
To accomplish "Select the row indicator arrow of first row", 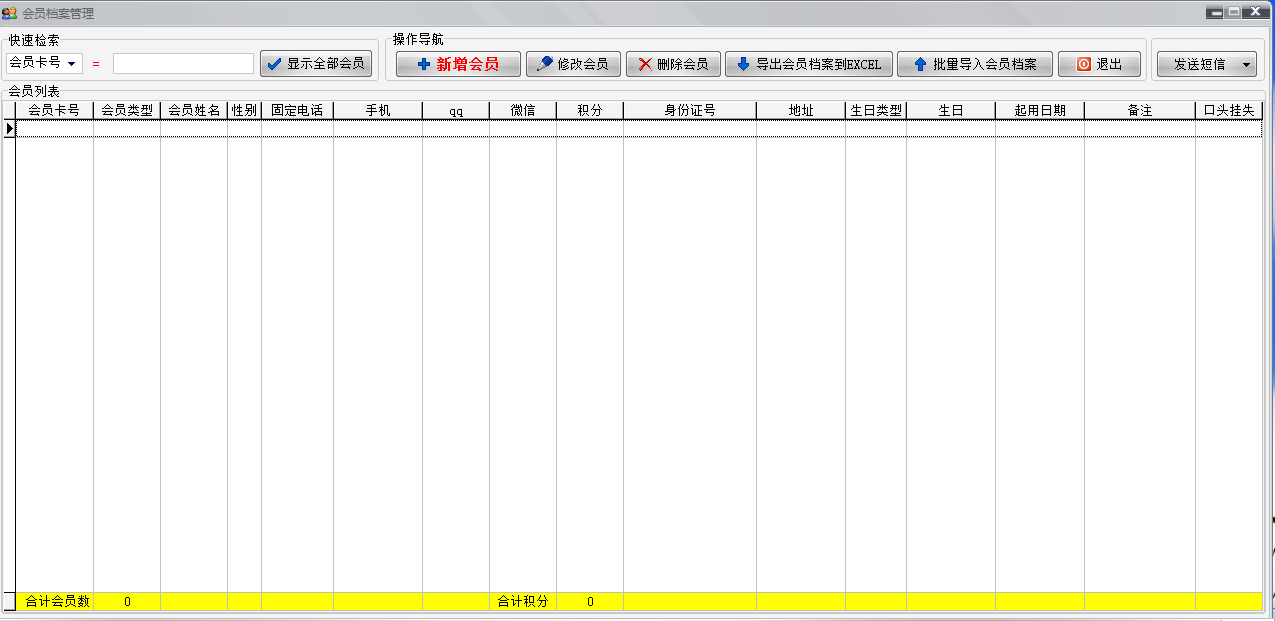I will (9, 128).
